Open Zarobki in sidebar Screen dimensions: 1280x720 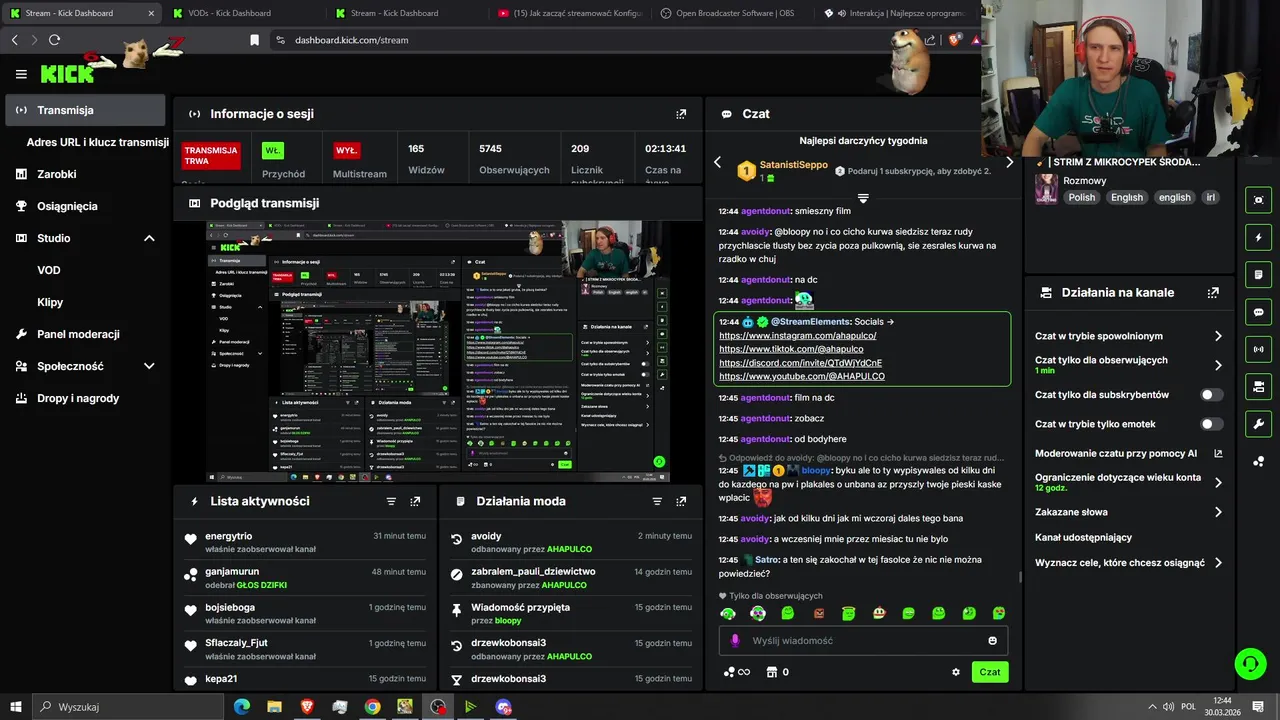pyautogui.click(x=56, y=174)
